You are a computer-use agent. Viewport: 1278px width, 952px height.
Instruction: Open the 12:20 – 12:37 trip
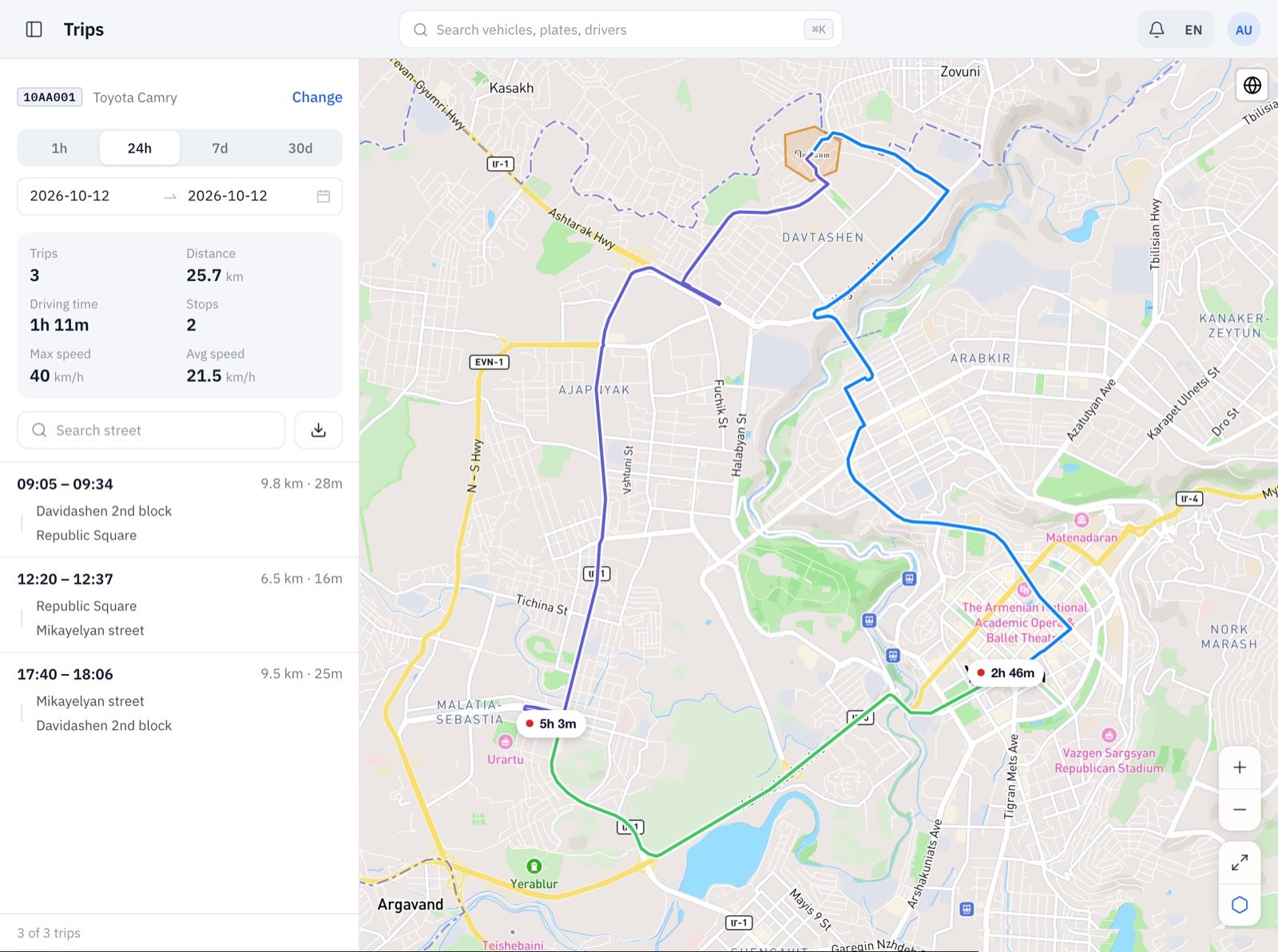pyautogui.click(x=180, y=605)
